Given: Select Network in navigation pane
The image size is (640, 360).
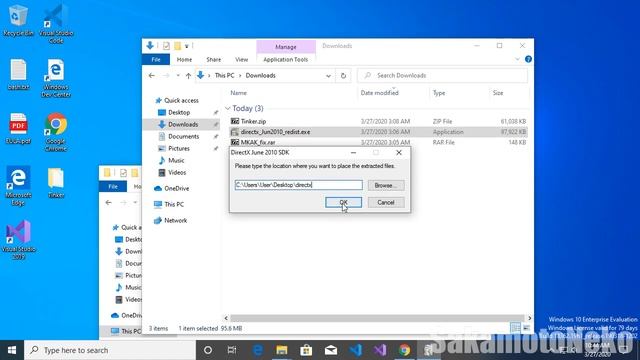Looking at the screenshot, I should click(x=176, y=220).
